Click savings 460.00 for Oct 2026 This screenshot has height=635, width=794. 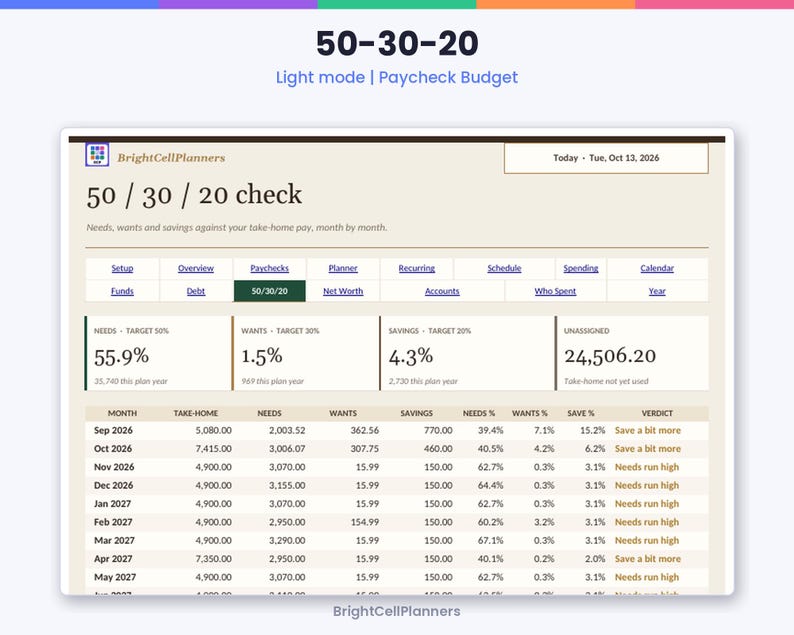point(438,449)
